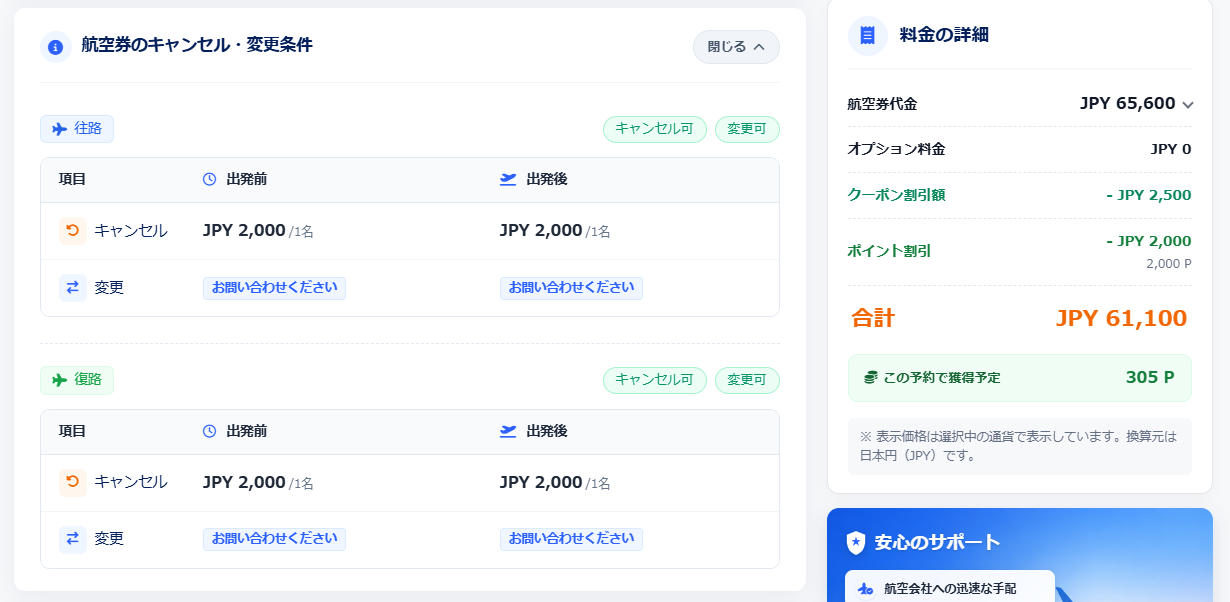
Task: Click the orange cancel icon in 復路 キャンセル row
Action: (x=72, y=482)
